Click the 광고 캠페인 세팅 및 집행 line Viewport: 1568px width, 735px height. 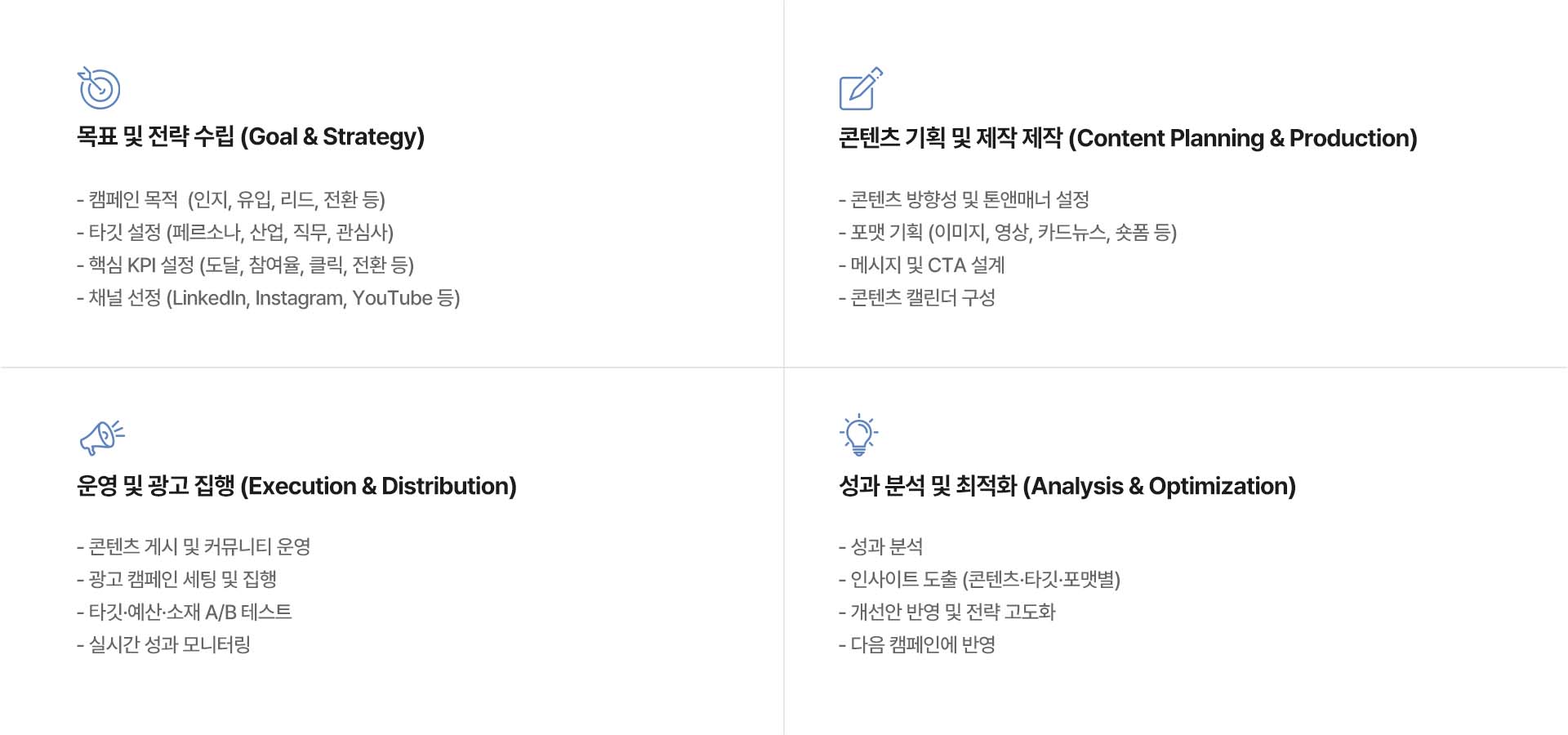tap(177, 580)
